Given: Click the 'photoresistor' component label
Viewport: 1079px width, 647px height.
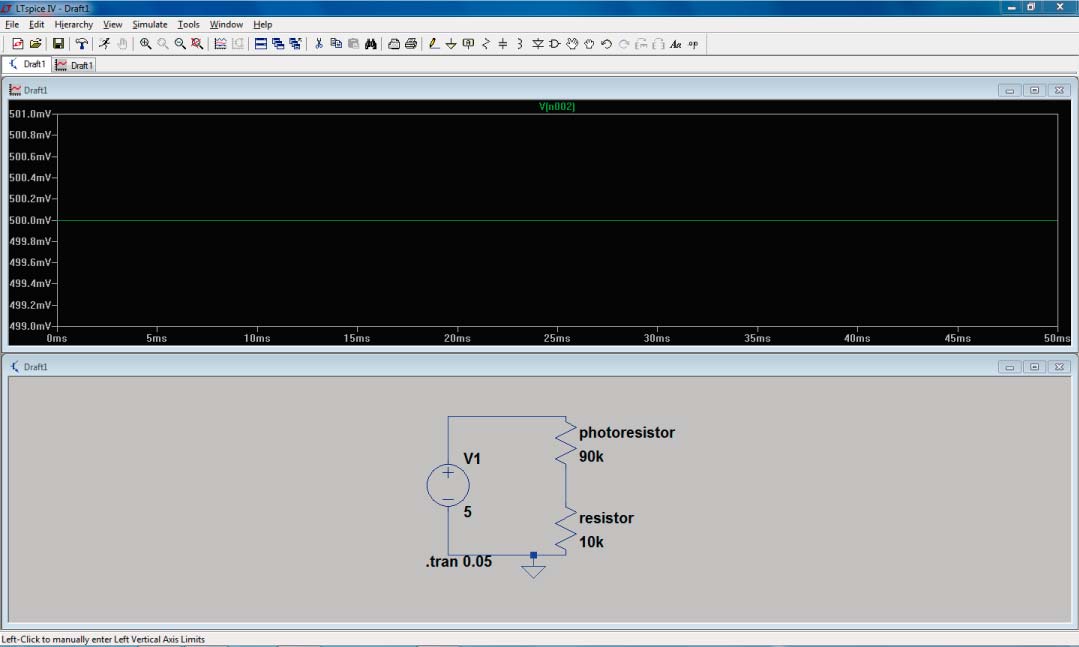Looking at the screenshot, I should [627, 432].
